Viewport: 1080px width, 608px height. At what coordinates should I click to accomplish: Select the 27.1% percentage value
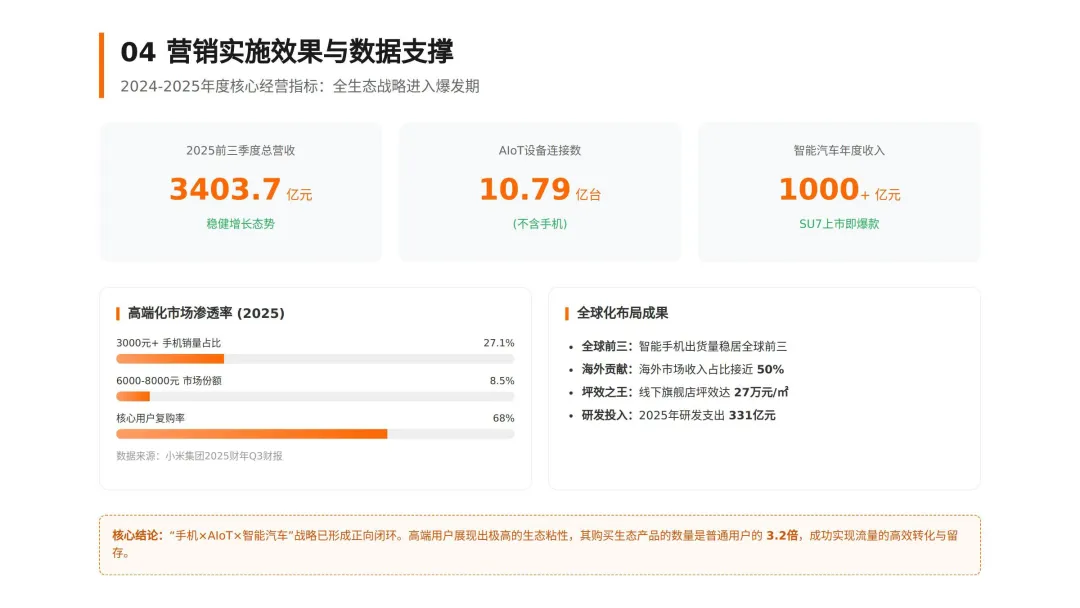499,343
